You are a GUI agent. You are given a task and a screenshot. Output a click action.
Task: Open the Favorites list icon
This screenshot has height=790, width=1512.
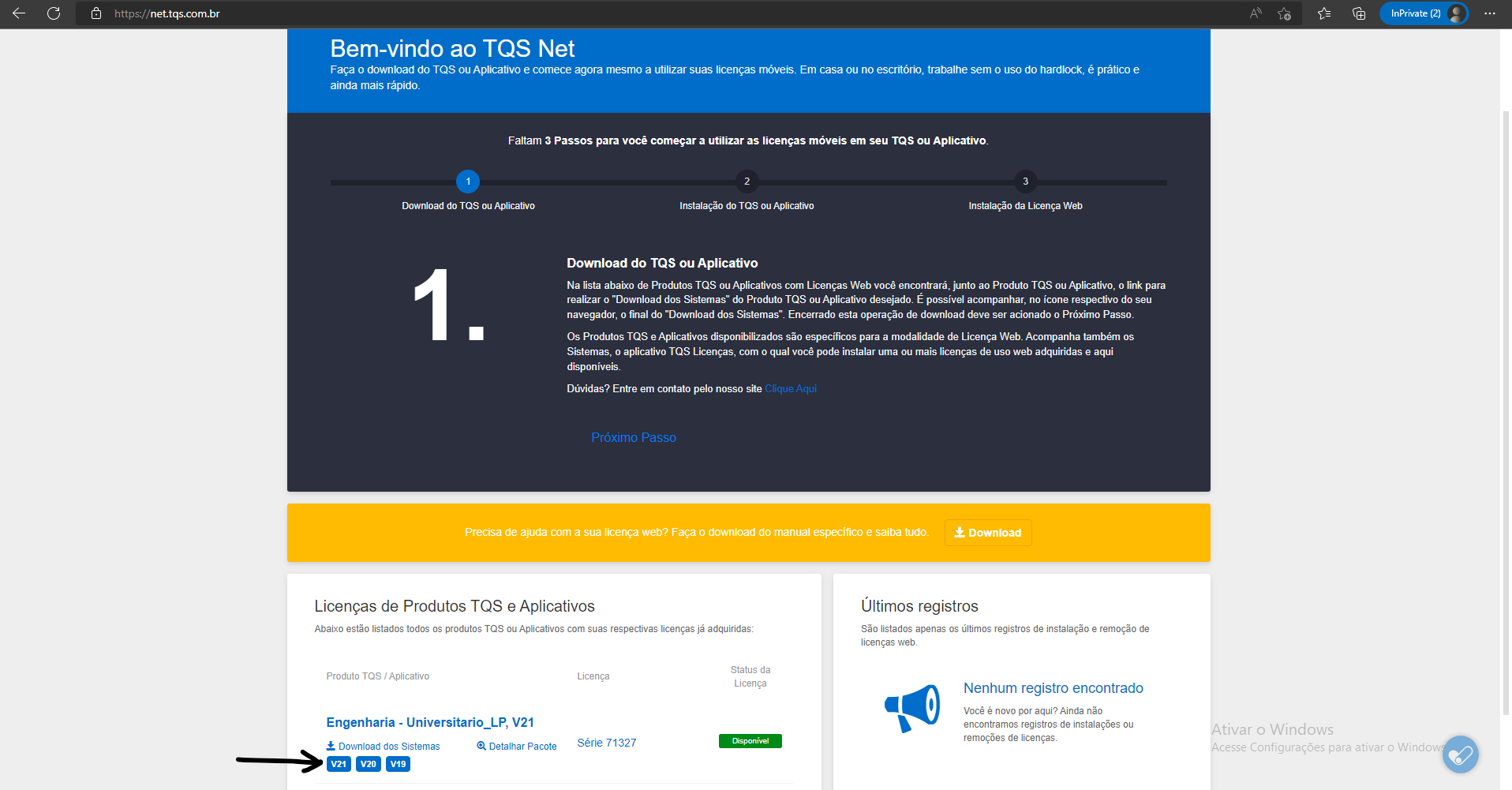[1324, 13]
